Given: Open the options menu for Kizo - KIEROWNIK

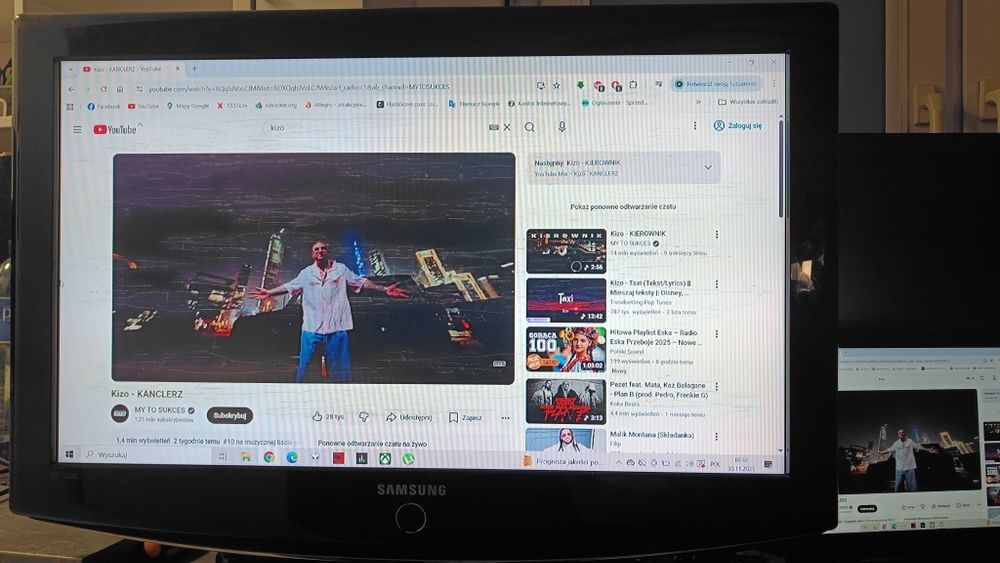Looking at the screenshot, I should pyautogui.click(x=716, y=235).
